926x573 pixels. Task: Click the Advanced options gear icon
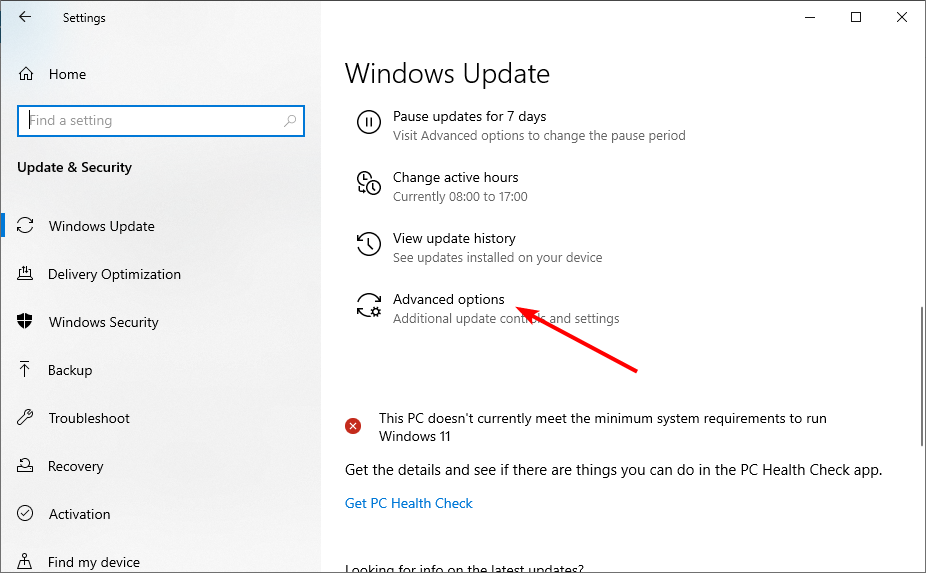pos(368,306)
